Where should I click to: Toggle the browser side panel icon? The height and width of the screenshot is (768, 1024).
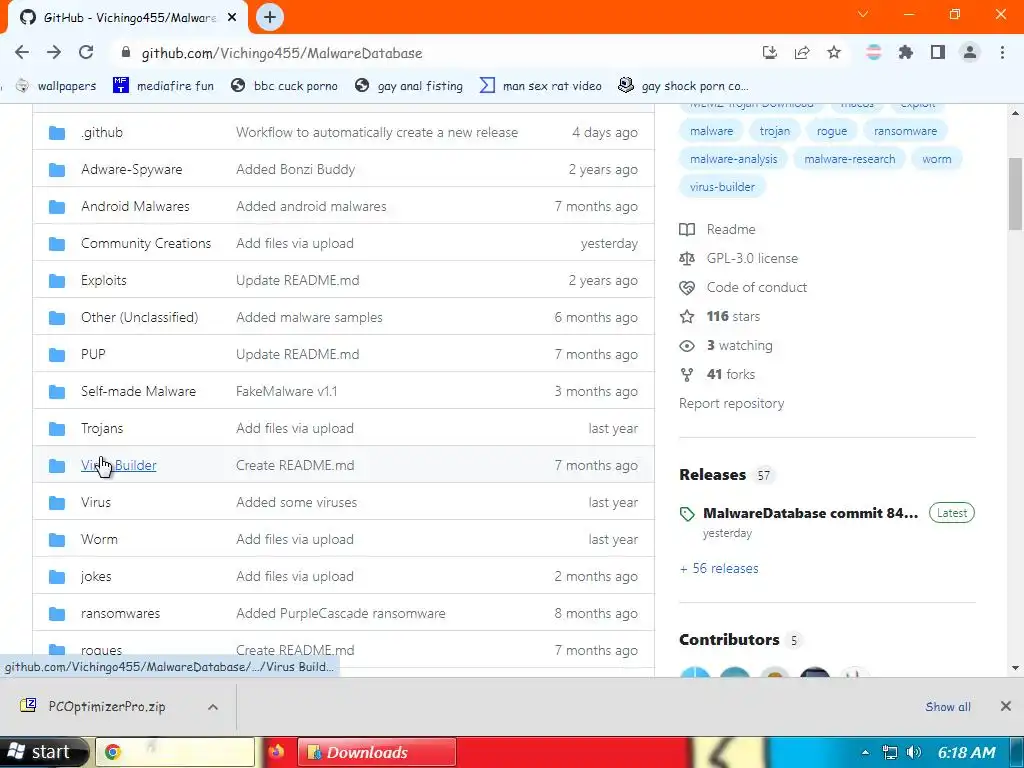(938, 52)
